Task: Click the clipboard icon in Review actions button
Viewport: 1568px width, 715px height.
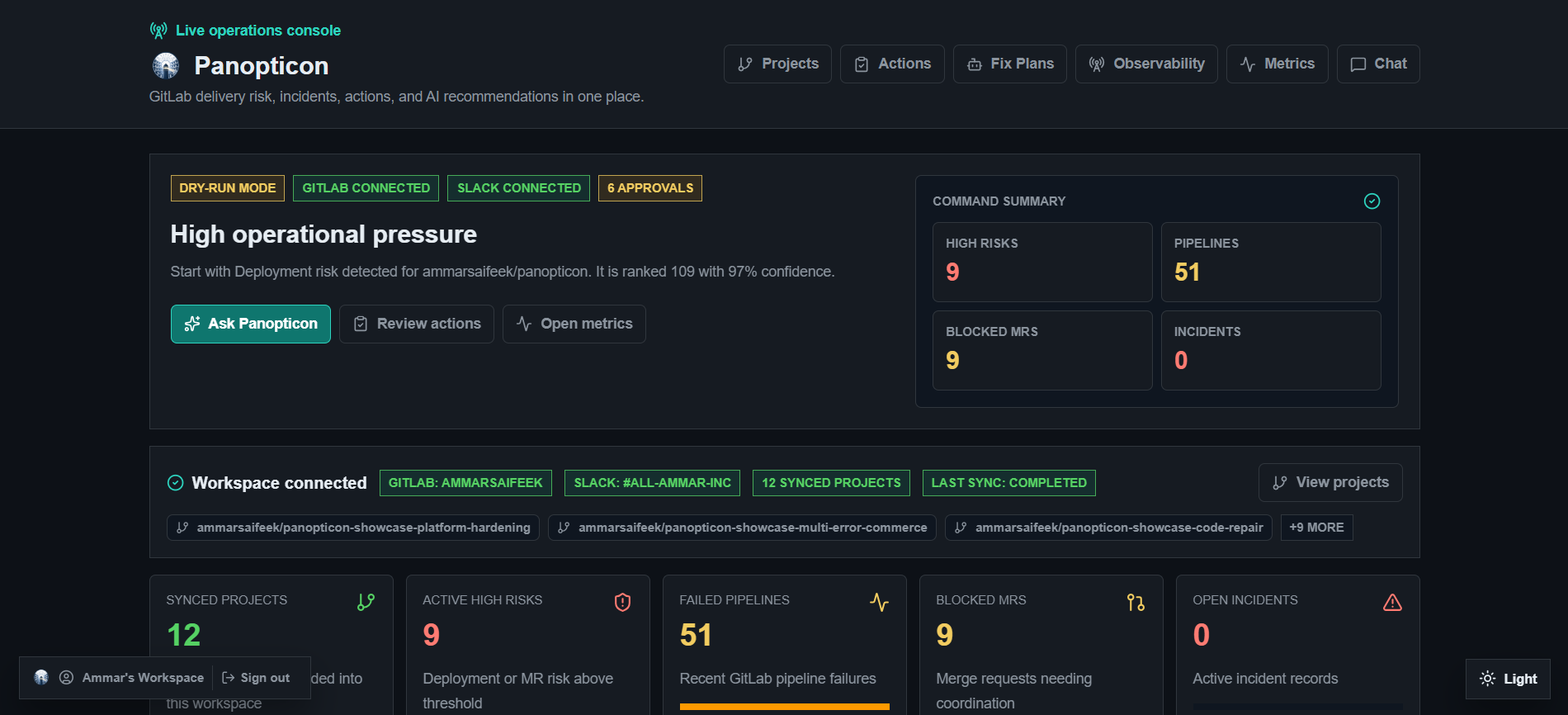Action: pyautogui.click(x=361, y=324)
